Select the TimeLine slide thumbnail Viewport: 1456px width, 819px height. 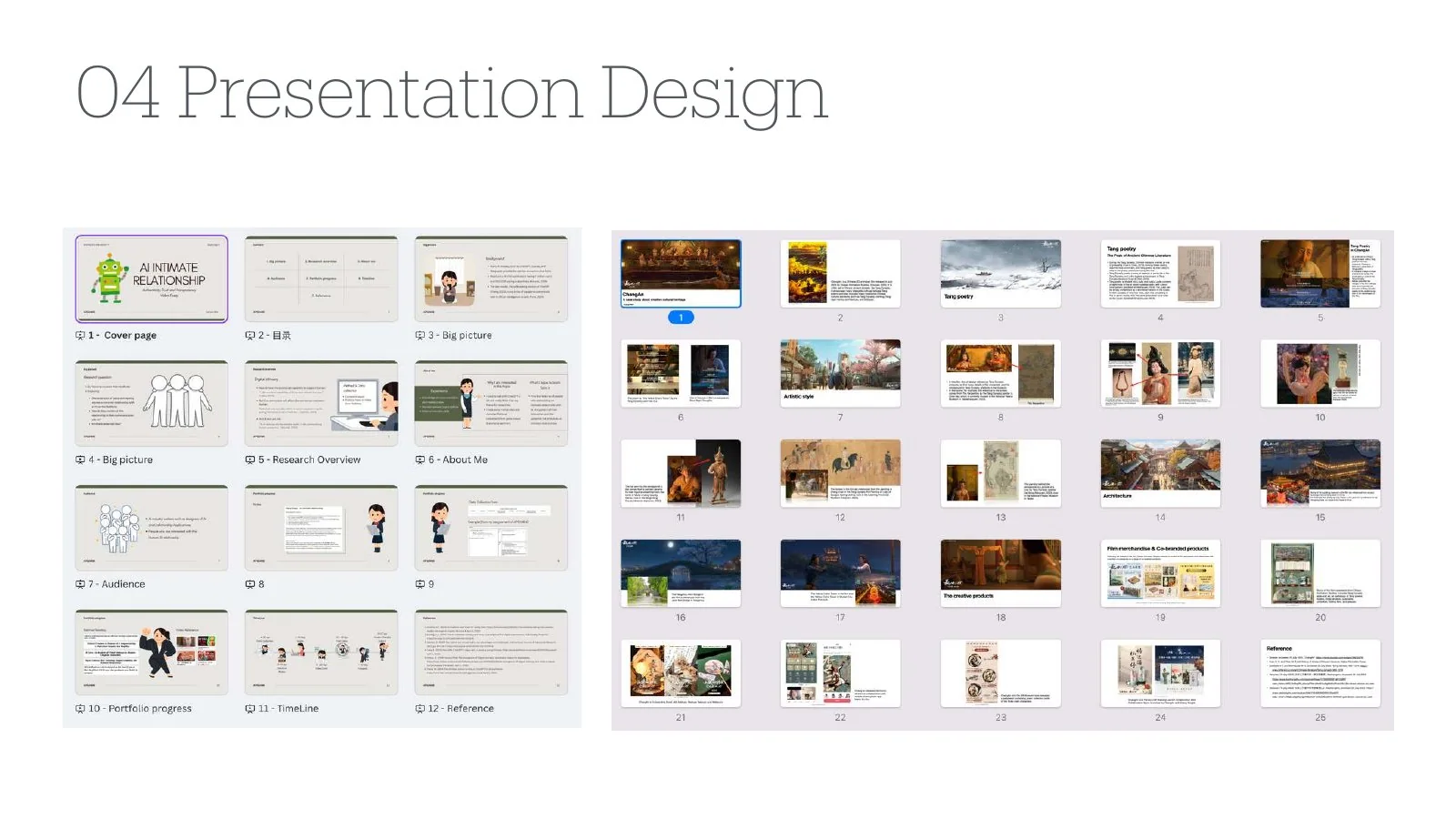(321, 652)
